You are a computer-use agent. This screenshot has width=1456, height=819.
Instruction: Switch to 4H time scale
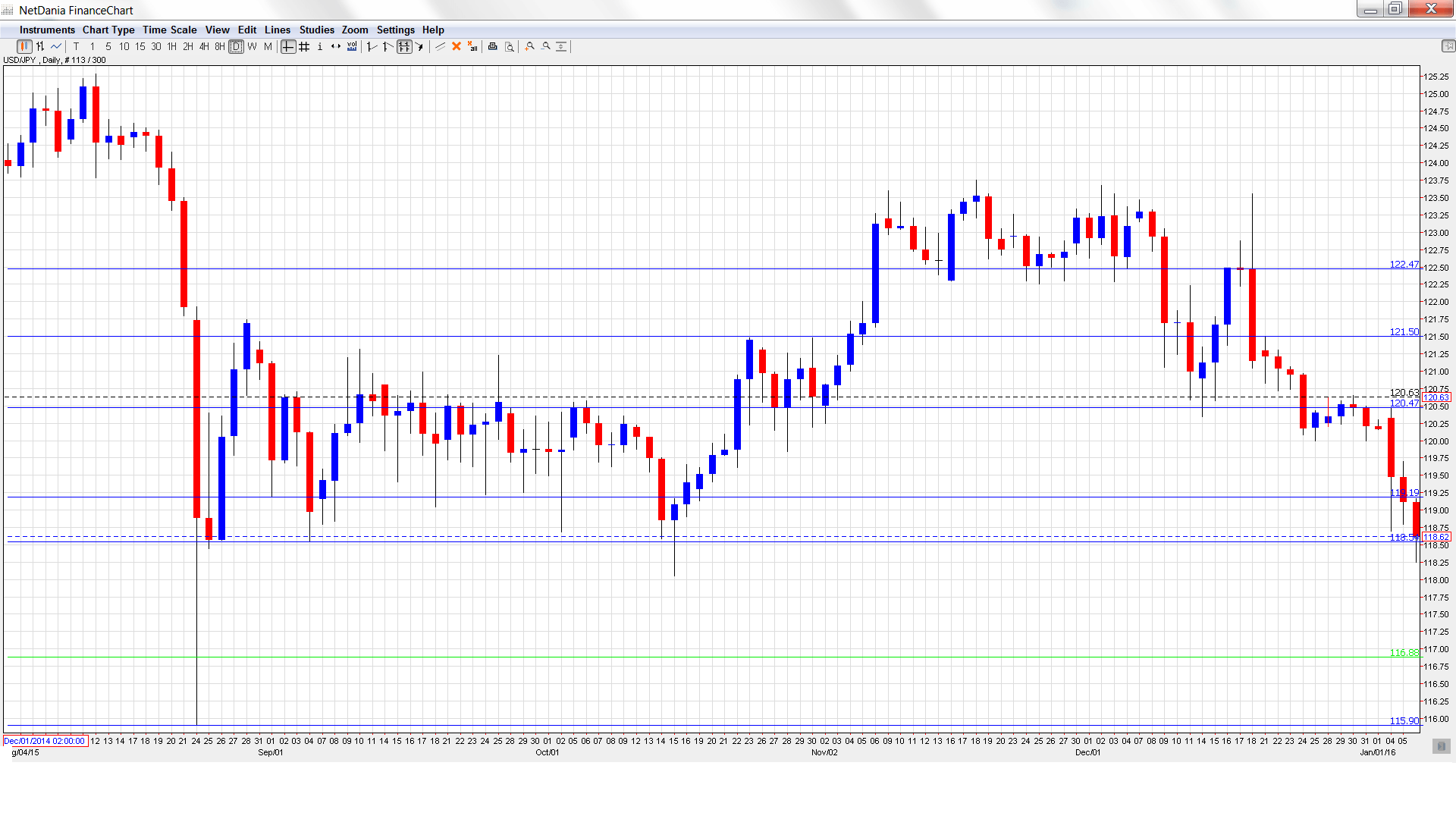[204, 47]
